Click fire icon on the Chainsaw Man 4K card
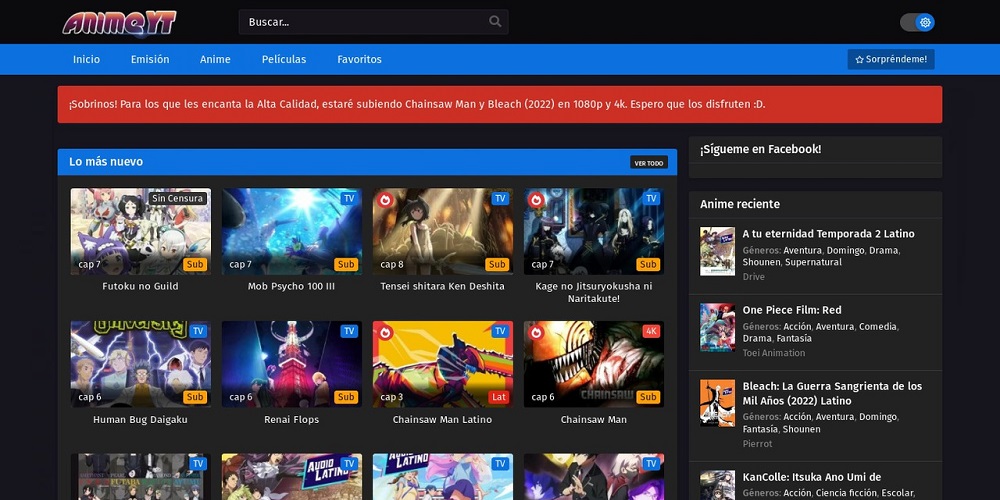 click(x=536, y=332)
